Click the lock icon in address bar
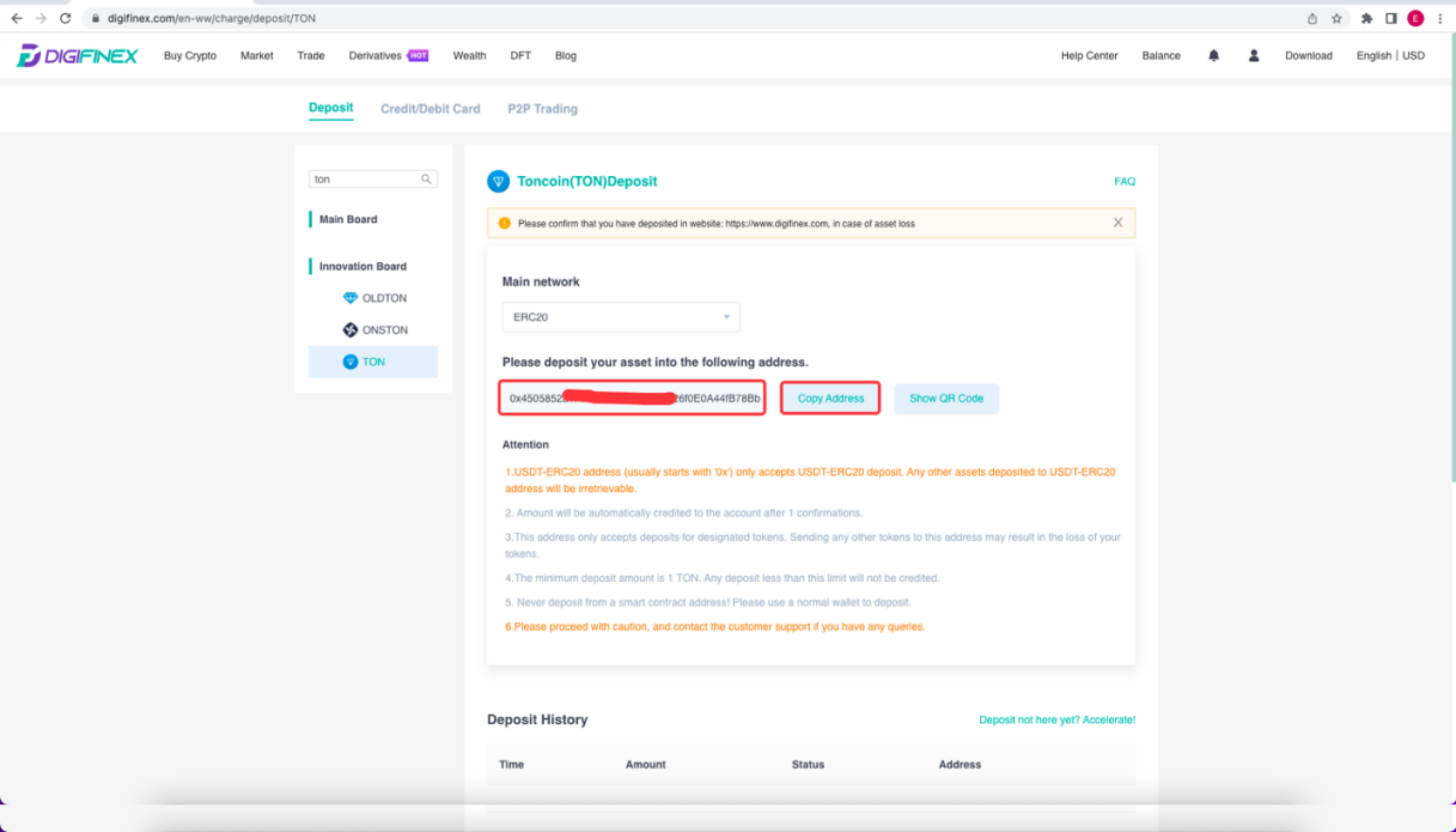Screen dimensions: 1456x832 pos(95,18)
